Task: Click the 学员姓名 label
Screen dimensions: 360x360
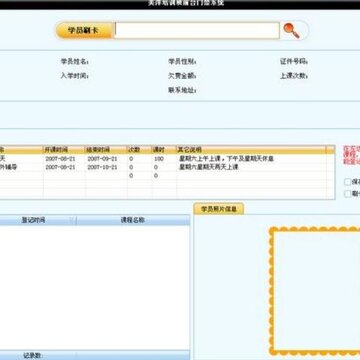Action: click(x=74, y=62)
